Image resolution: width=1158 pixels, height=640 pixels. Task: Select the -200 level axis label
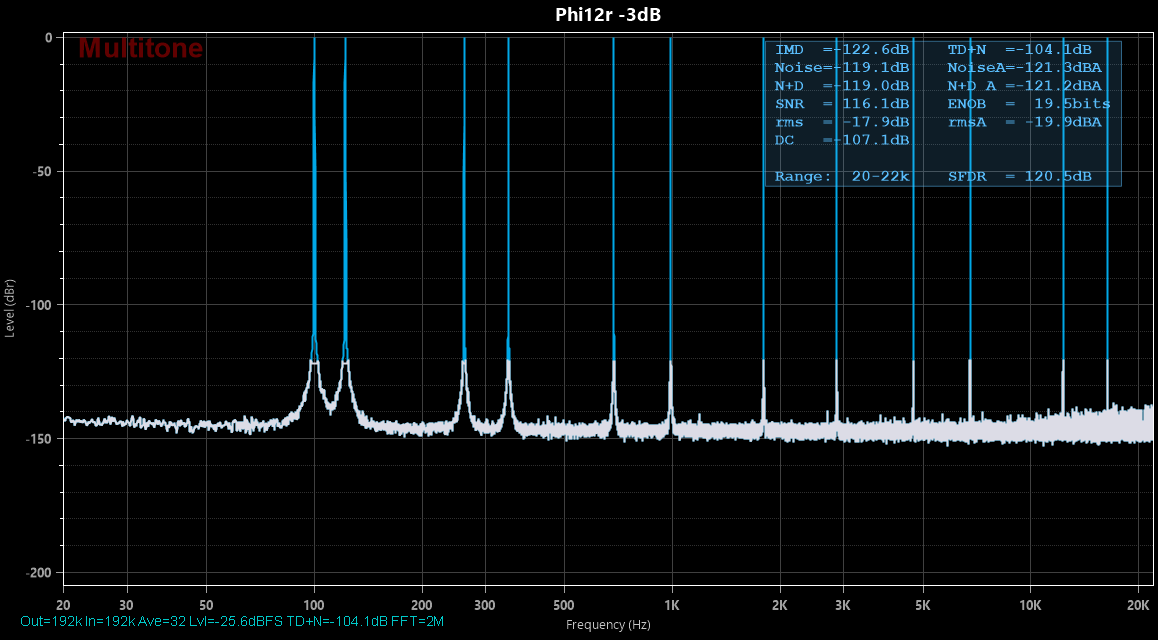coord(39,573)
